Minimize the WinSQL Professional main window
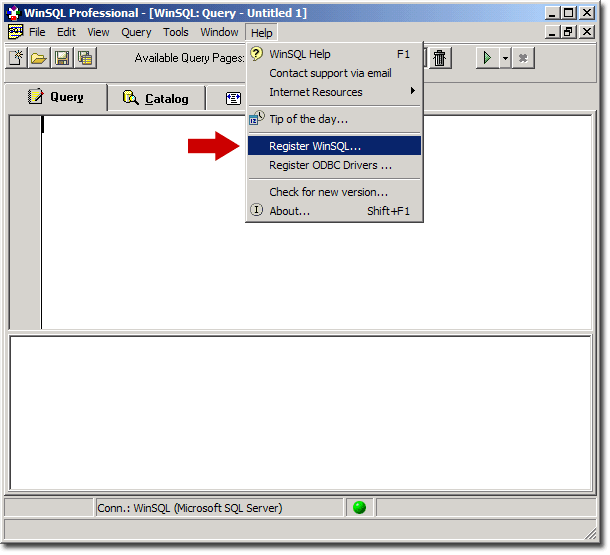610x555 pixels. click(x=554, y=13)
